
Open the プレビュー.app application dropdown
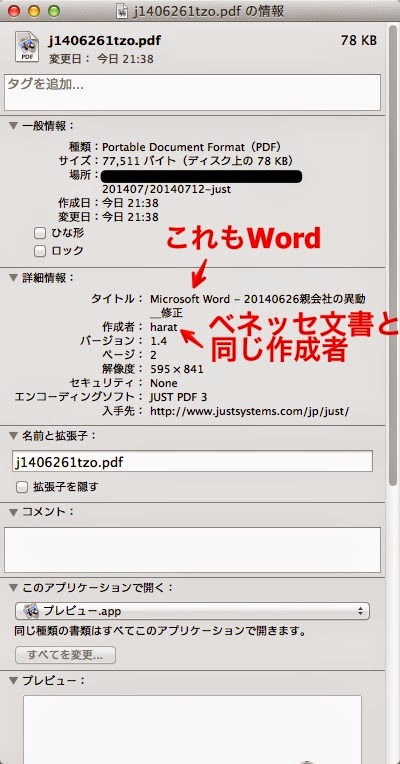[x=192, y=611]
